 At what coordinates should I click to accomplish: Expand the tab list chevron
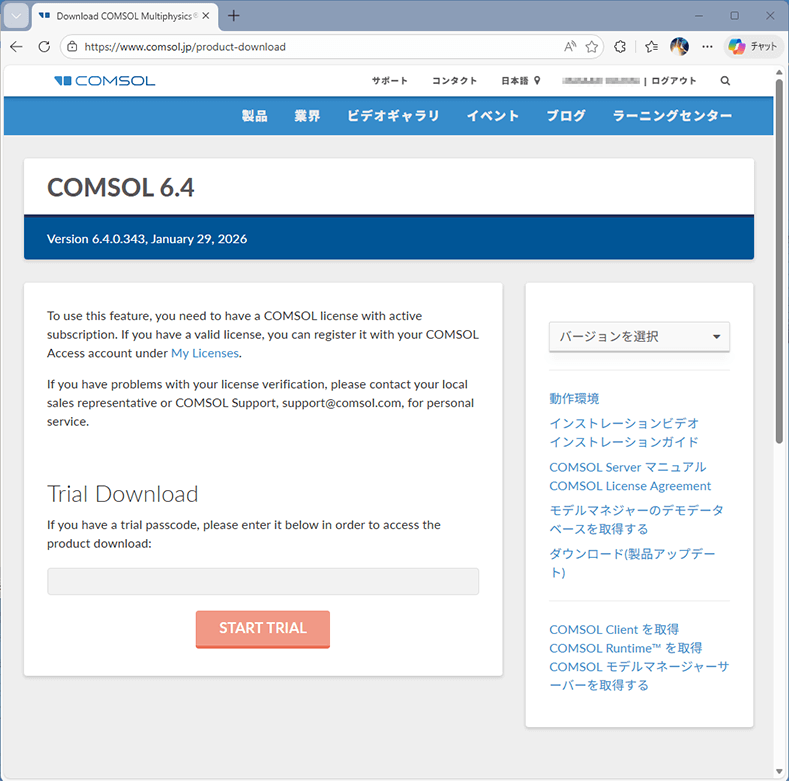17,16
